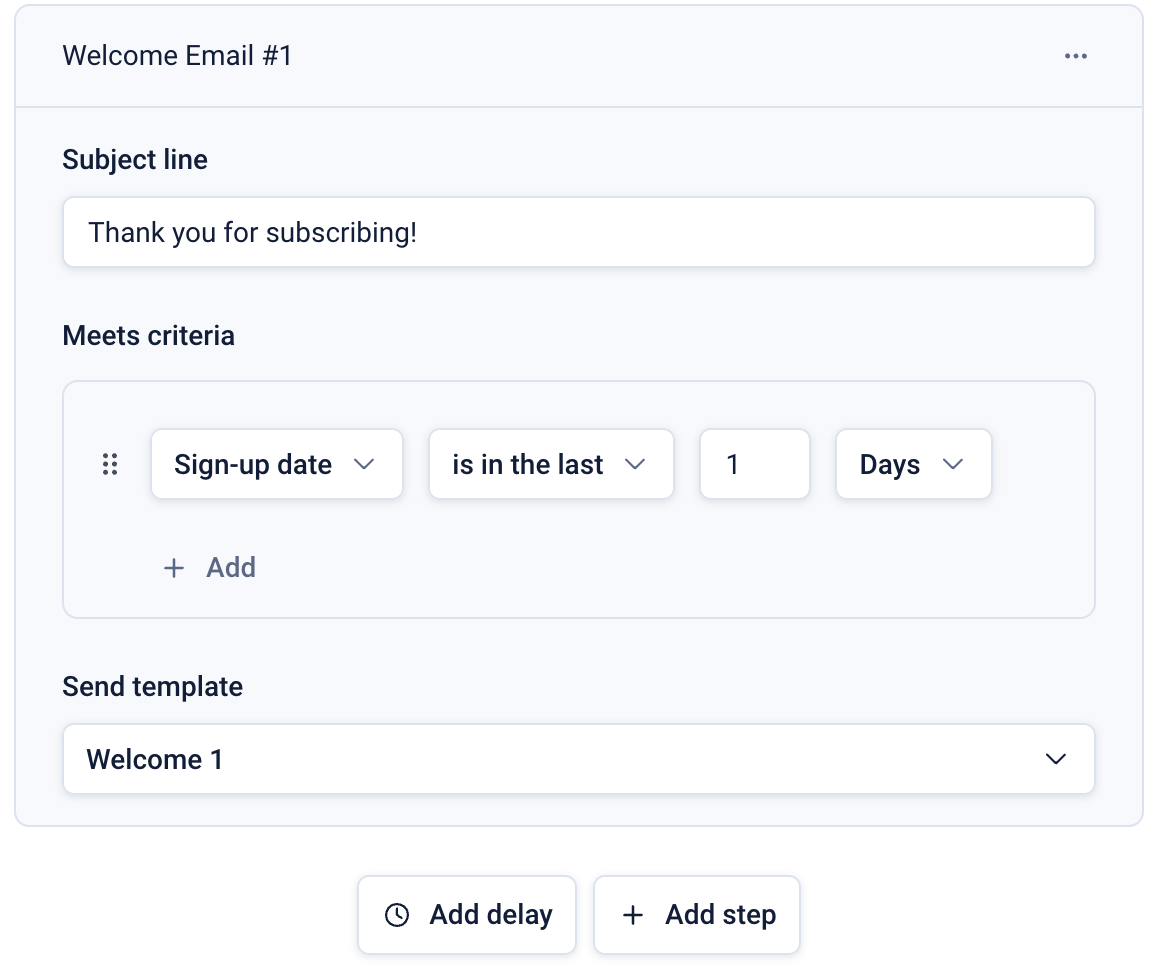Open the three-dot options menu for Welcome Email #1
The height and width of the screenshot is (974, 1156).
pos(1075,56)
